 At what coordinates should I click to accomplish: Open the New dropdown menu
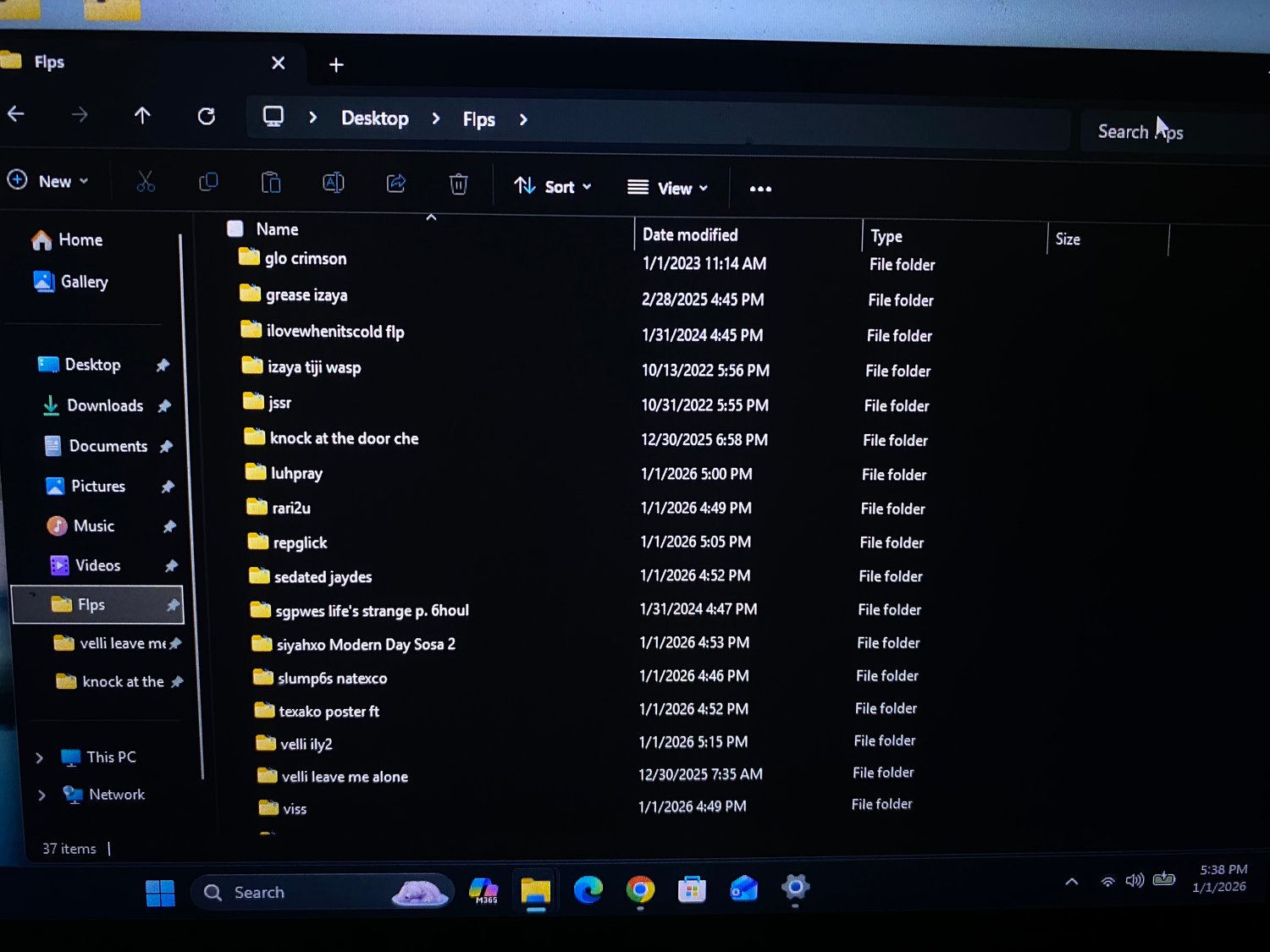(48, 180)
